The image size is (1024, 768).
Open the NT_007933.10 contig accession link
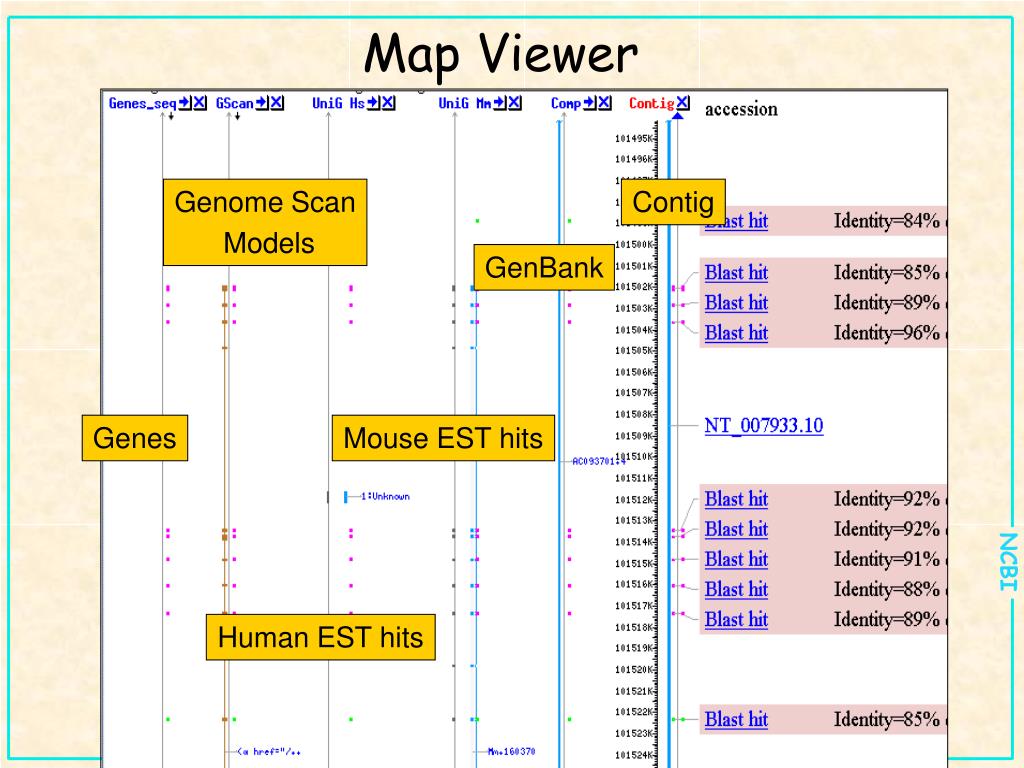pyautogui.click(x=763, y=426)
